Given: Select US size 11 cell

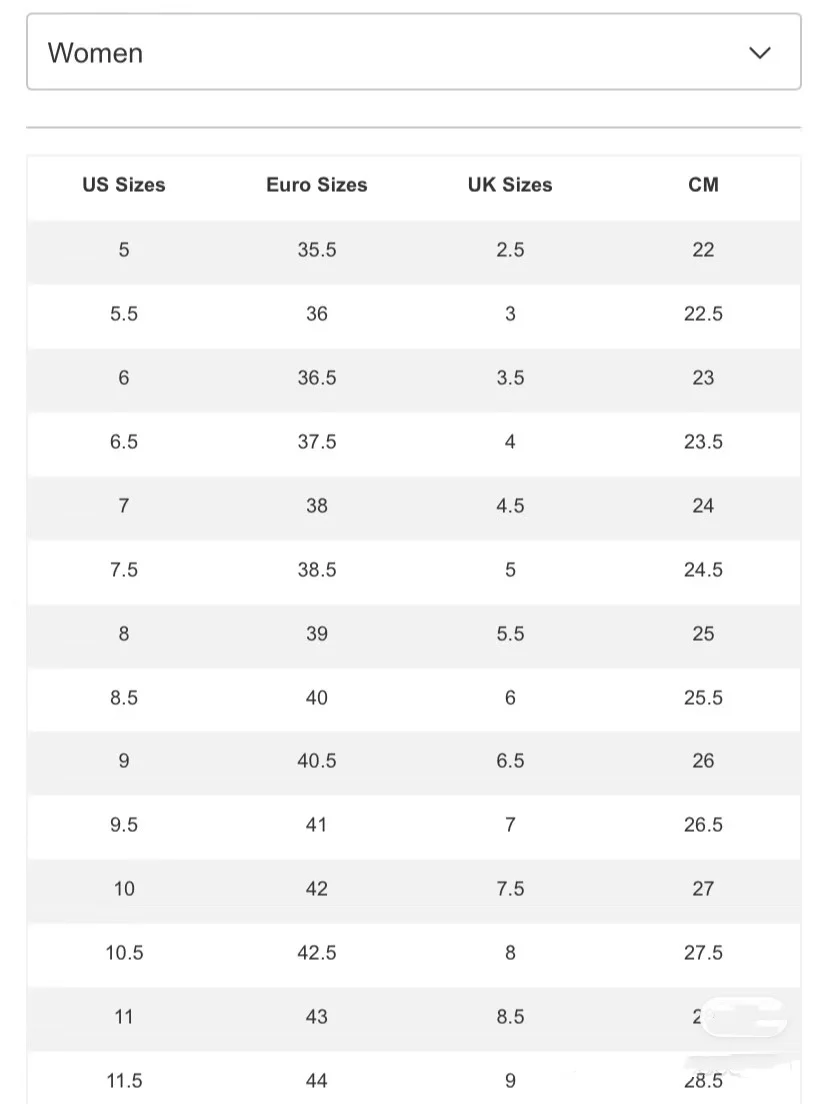Looking at the screenshot, I should coord(124,1017).
